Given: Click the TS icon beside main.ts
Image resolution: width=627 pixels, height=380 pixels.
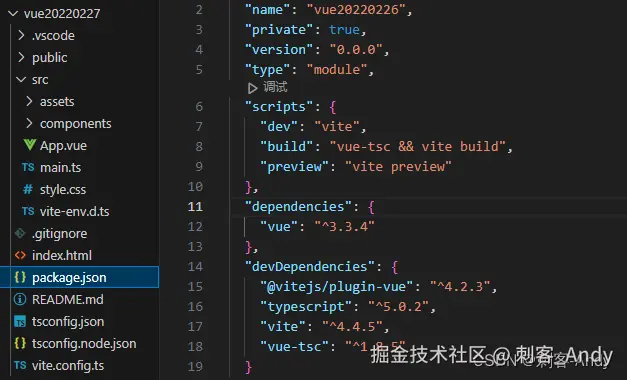Looking at the screenshot, I should pos(28,167).
